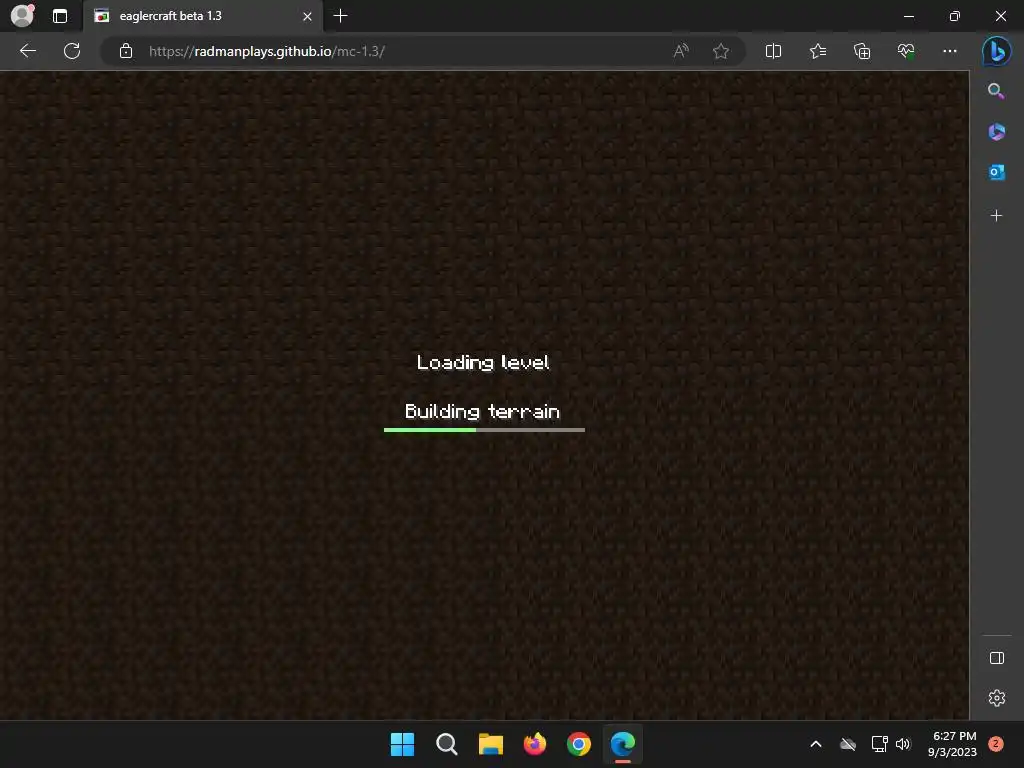Open Browser essentials heart icon
Image resolution: width=1024 pixels, height=768 pixels.
906,51
